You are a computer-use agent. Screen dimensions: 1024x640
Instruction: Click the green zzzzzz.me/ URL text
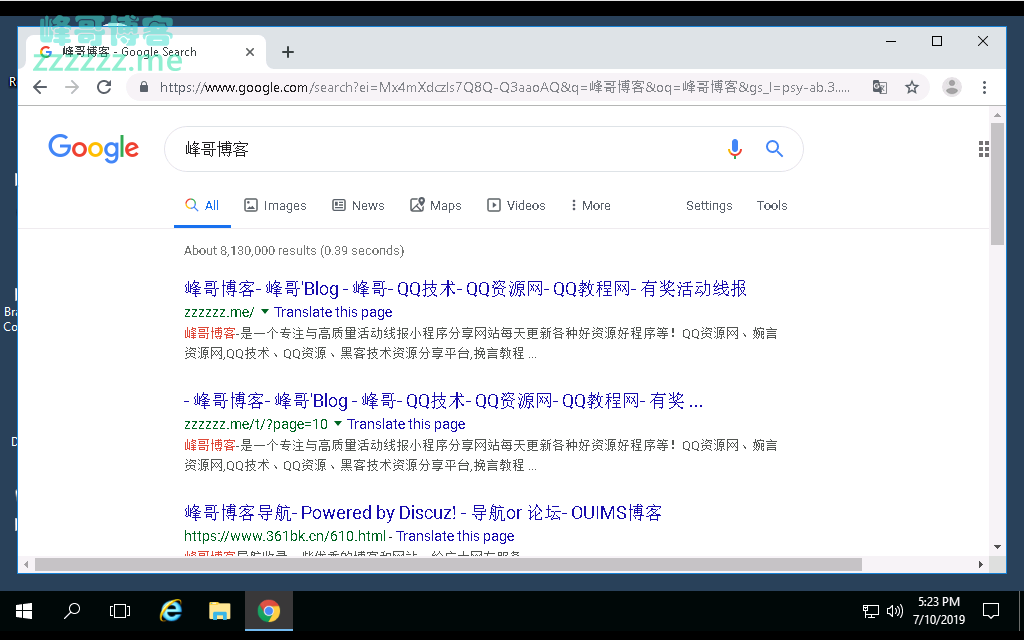click(219, 312)
